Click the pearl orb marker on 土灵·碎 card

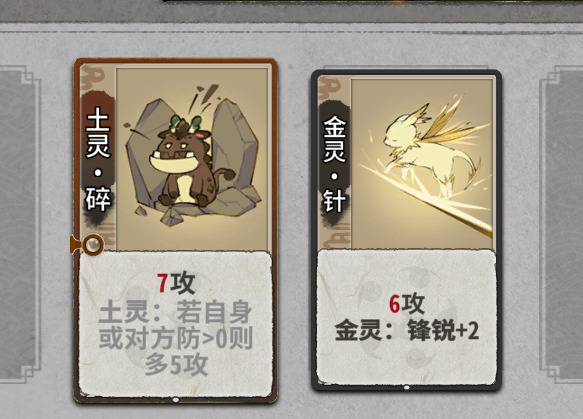coord(92,244)
